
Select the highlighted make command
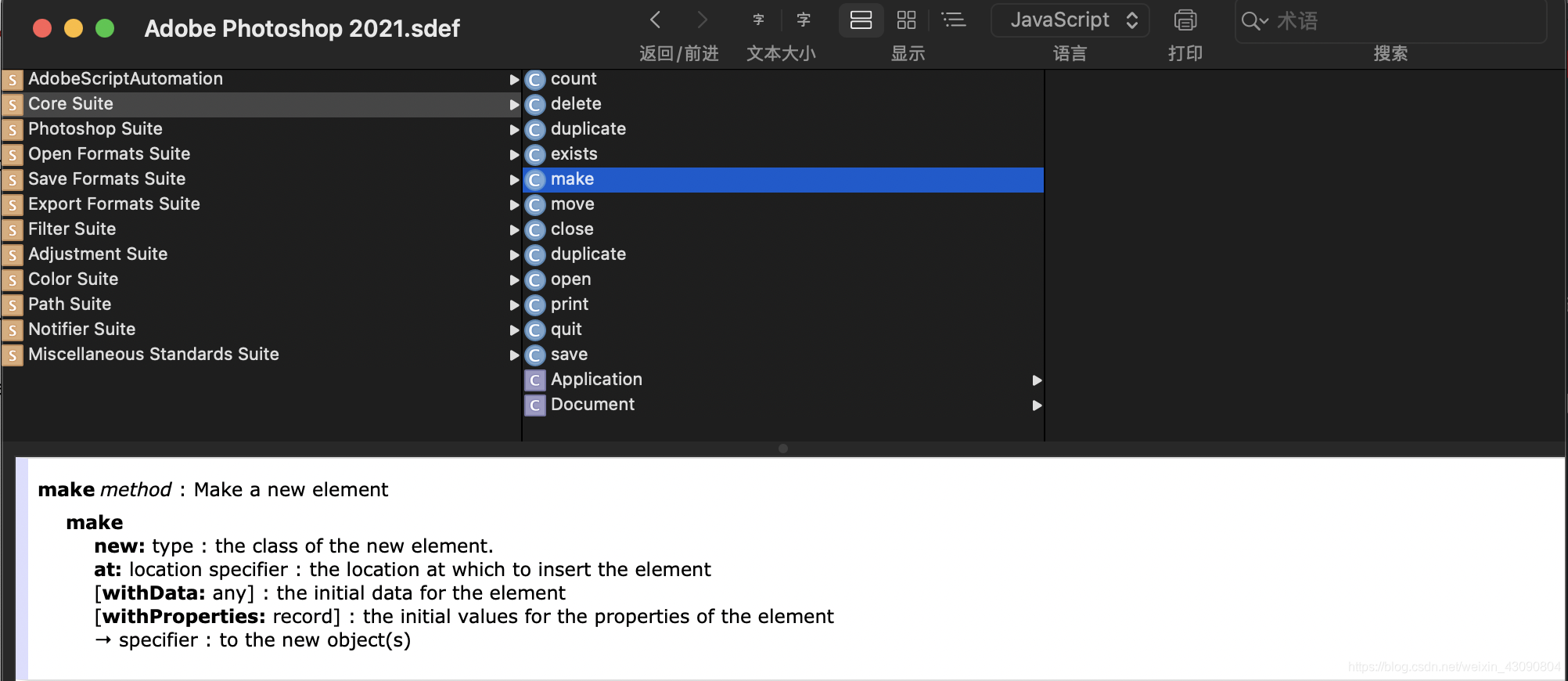point(783,179)
